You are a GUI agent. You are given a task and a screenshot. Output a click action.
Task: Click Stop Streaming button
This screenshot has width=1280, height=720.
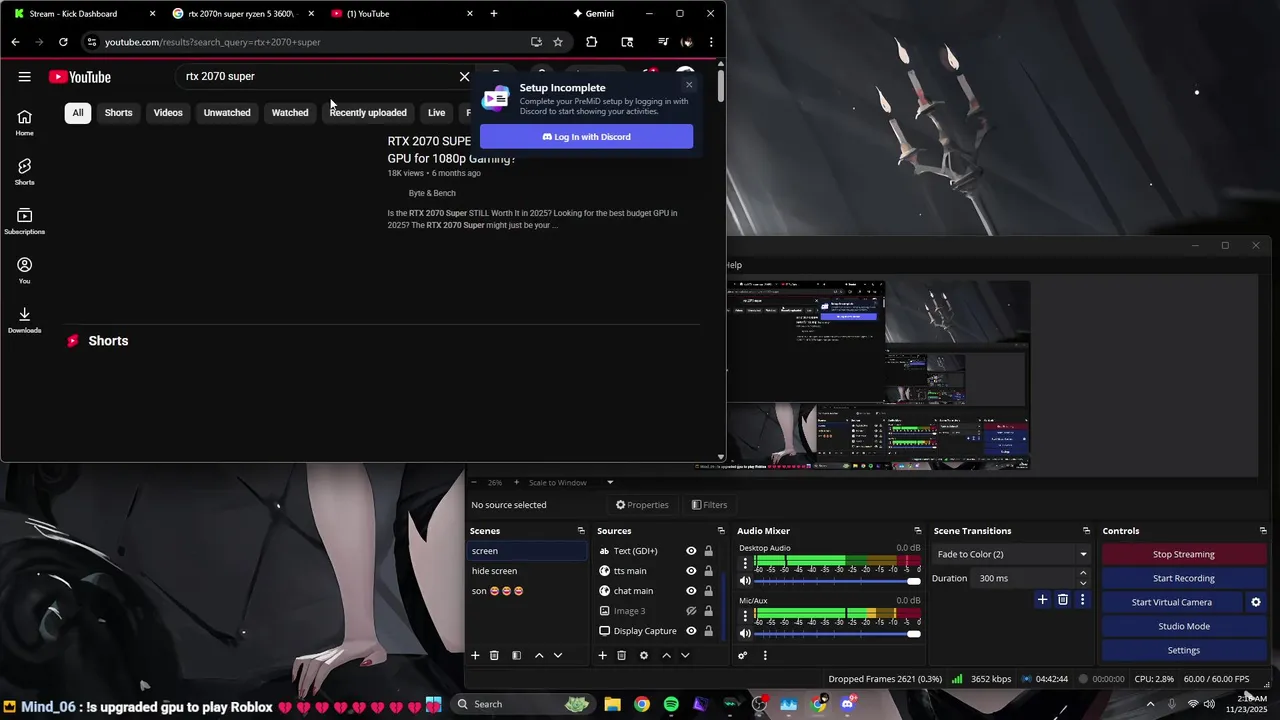[1184, 554]
